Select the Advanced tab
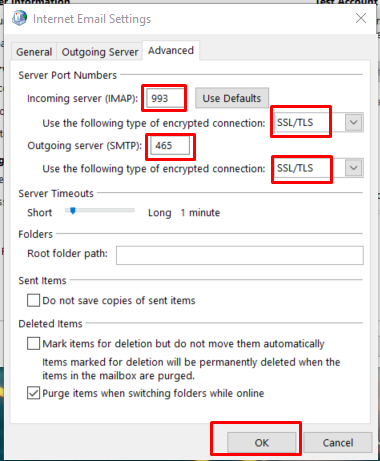This screenshot has width=380, height=461. pyautogui.click(x=171, y=51)
